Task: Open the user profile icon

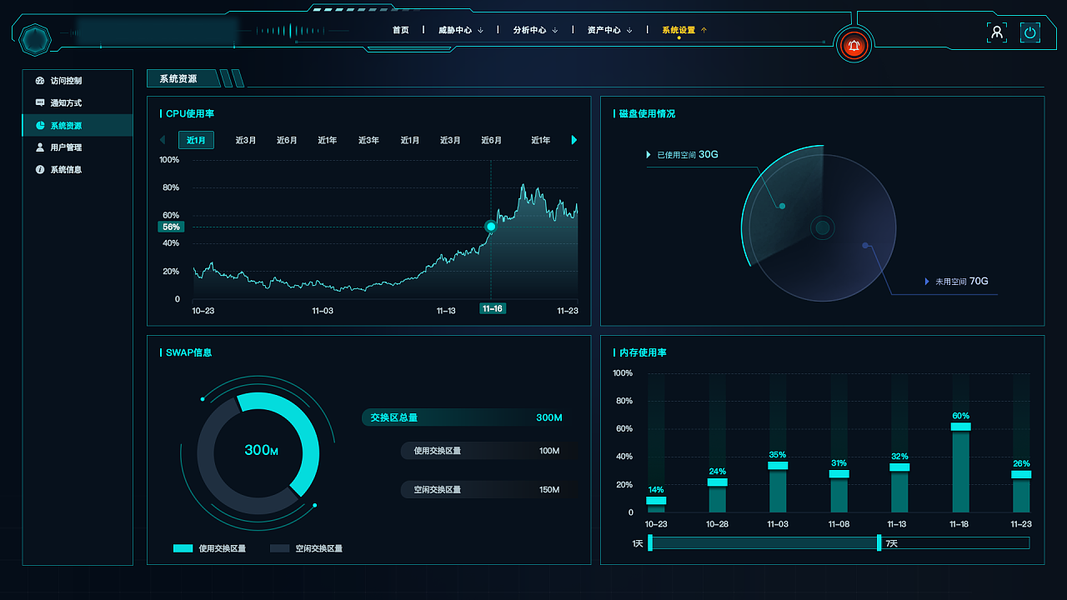Action: click(997, 32)
